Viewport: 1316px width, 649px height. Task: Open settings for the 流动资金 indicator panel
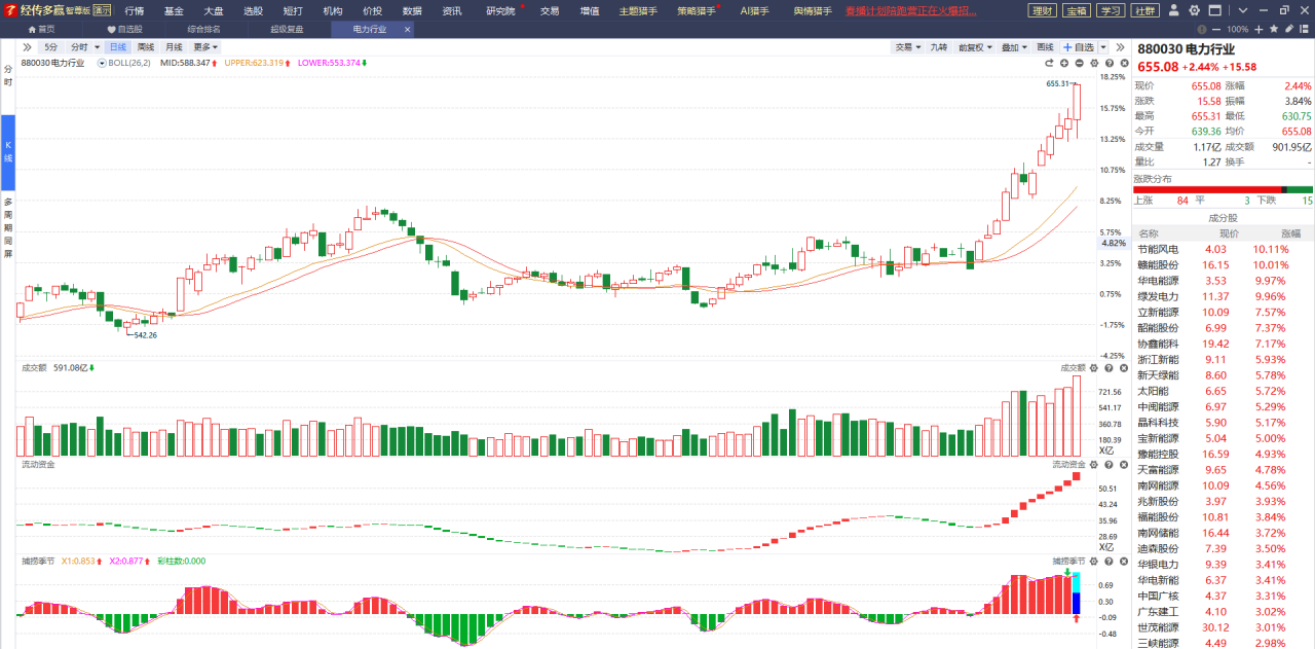(x=1094, y=465)
